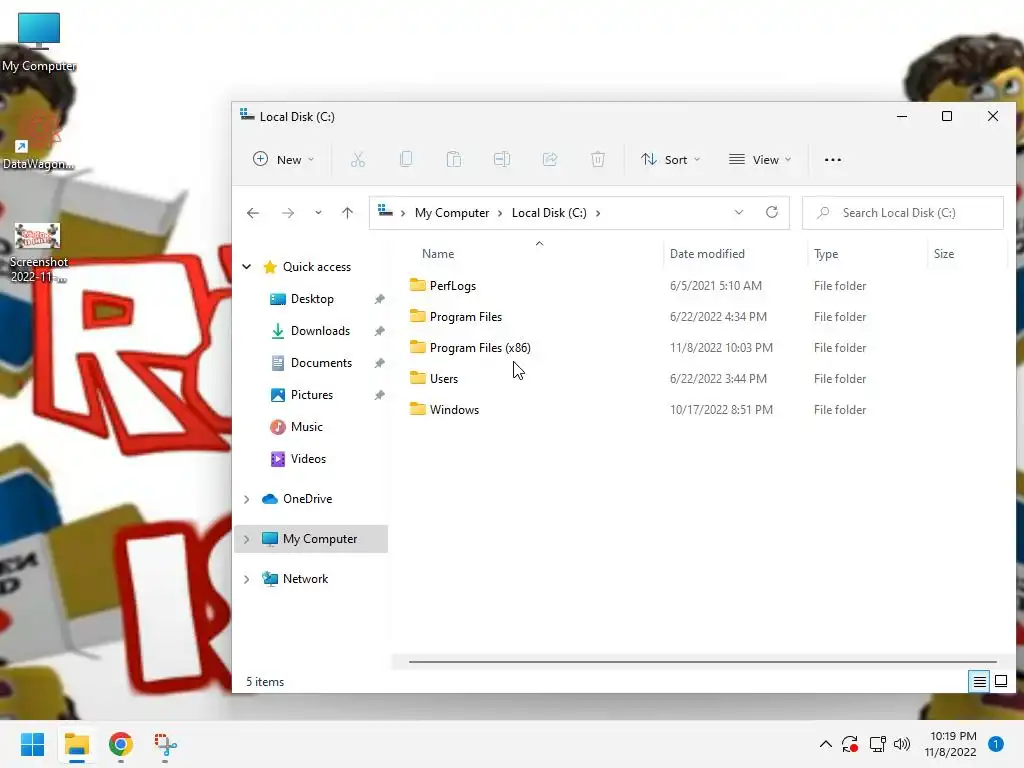This screenshot has width=1024, height=768.
Task: Sort by the Name column header
Action: coord(438,254)
